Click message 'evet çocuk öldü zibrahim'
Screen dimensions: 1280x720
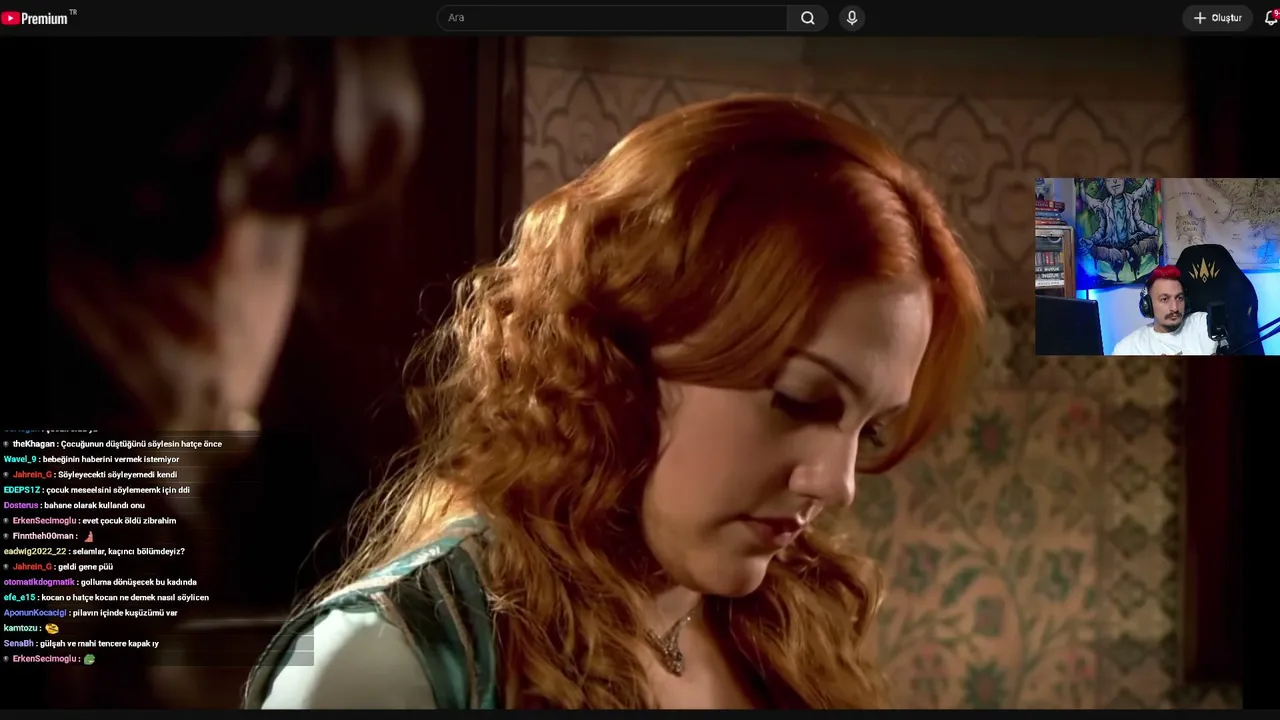[x=127, y=521]
